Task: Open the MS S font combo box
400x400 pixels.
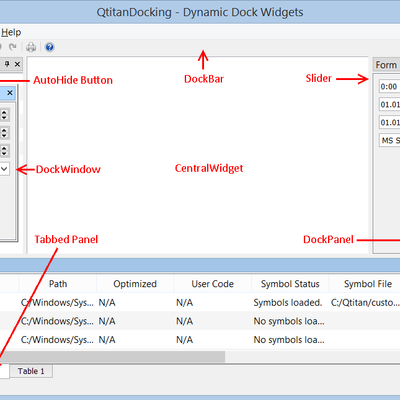Action: (389, 140)
